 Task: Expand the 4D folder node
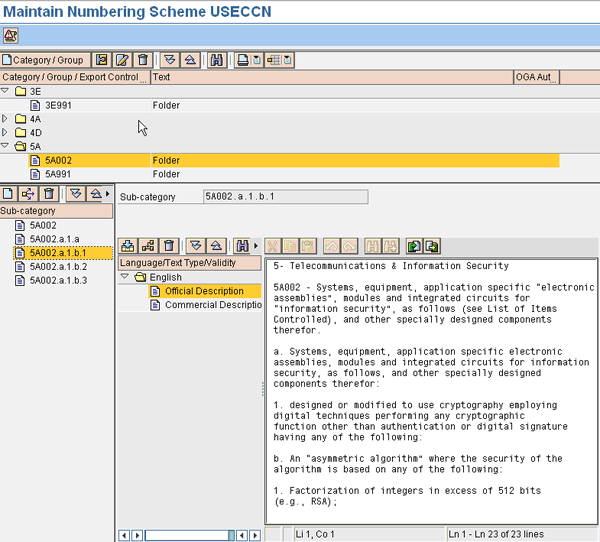pos(6,132)
